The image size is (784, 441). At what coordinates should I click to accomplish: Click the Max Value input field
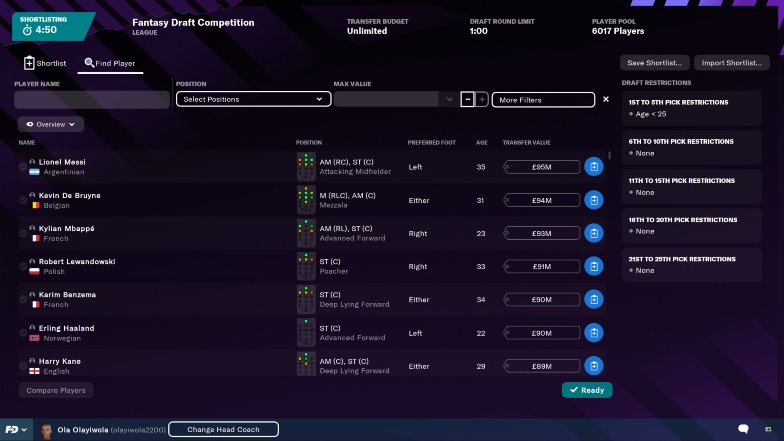pos(387,99)
